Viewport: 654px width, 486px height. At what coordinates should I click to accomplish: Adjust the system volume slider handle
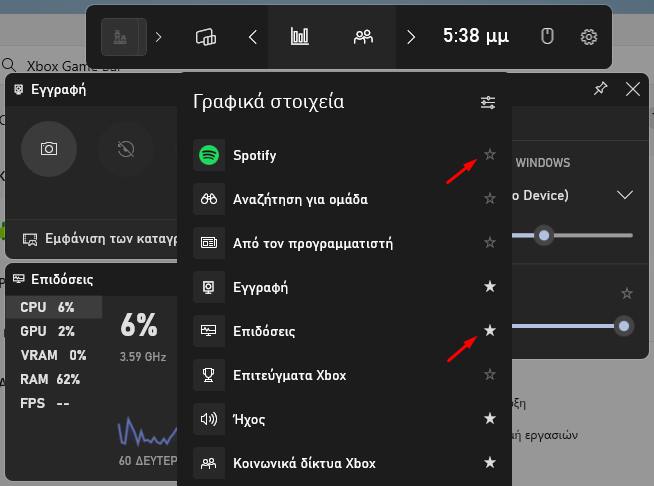(544, 236)
